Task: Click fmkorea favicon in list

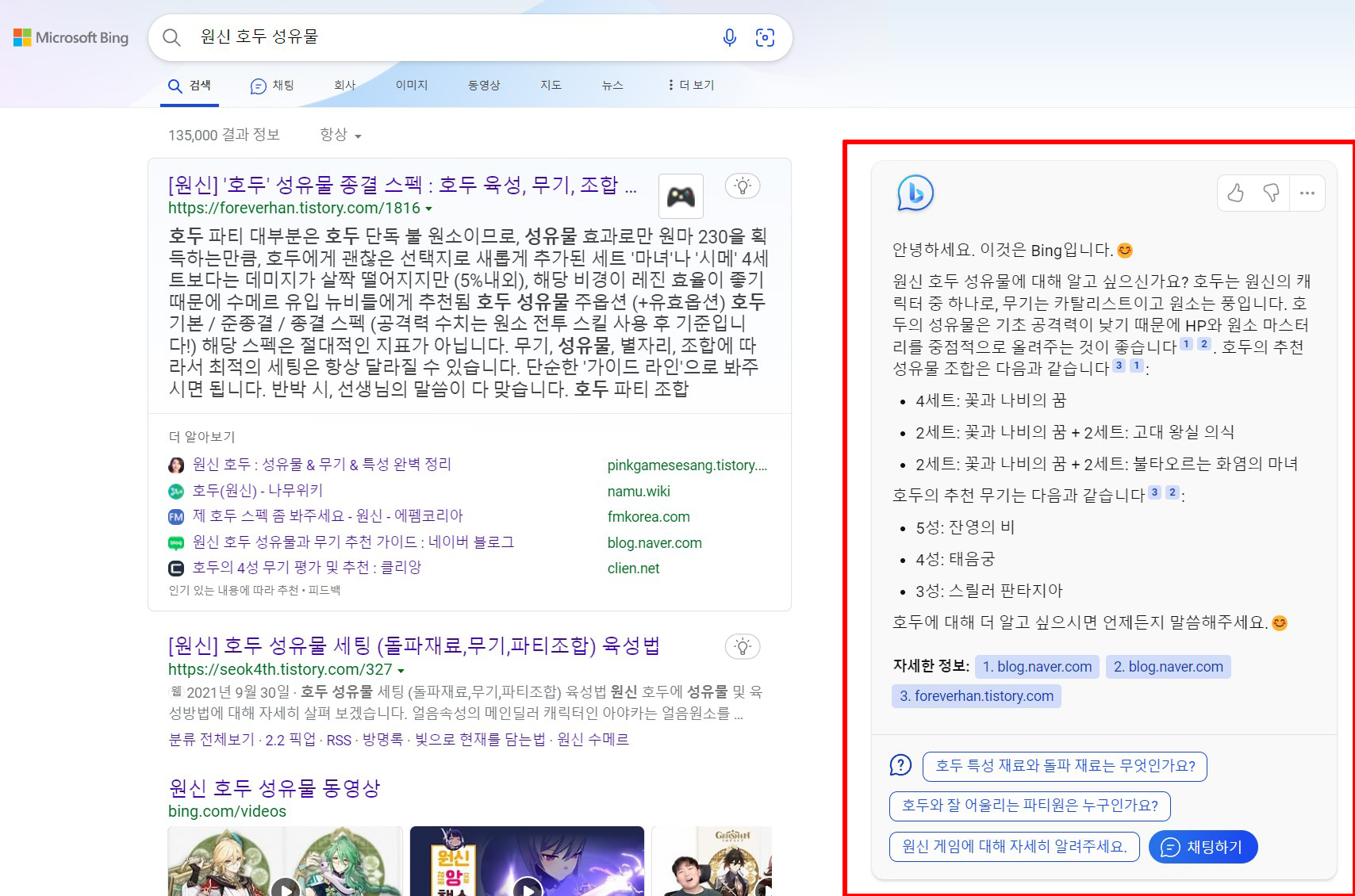Action: pos(176,517)
